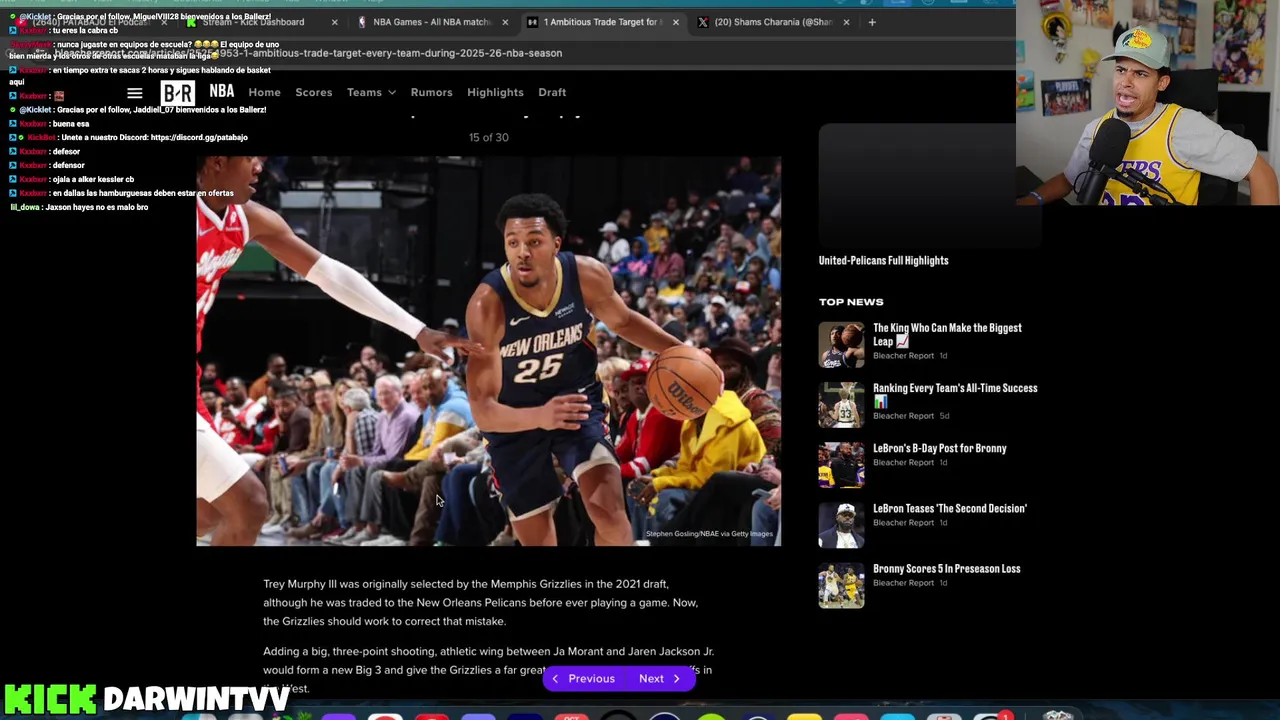Click the left chevron beside Previous
This screenshot has width=1280, height=720.
point(556,679)
